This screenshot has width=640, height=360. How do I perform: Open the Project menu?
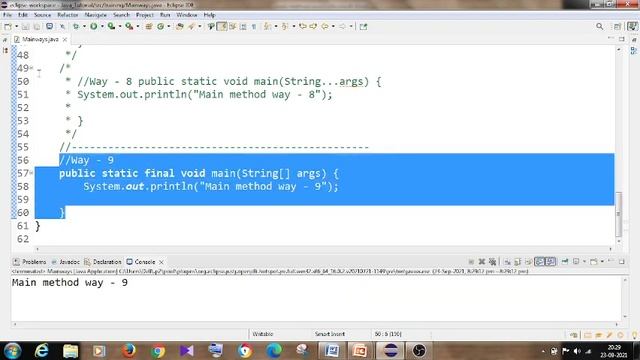[145, 15]
